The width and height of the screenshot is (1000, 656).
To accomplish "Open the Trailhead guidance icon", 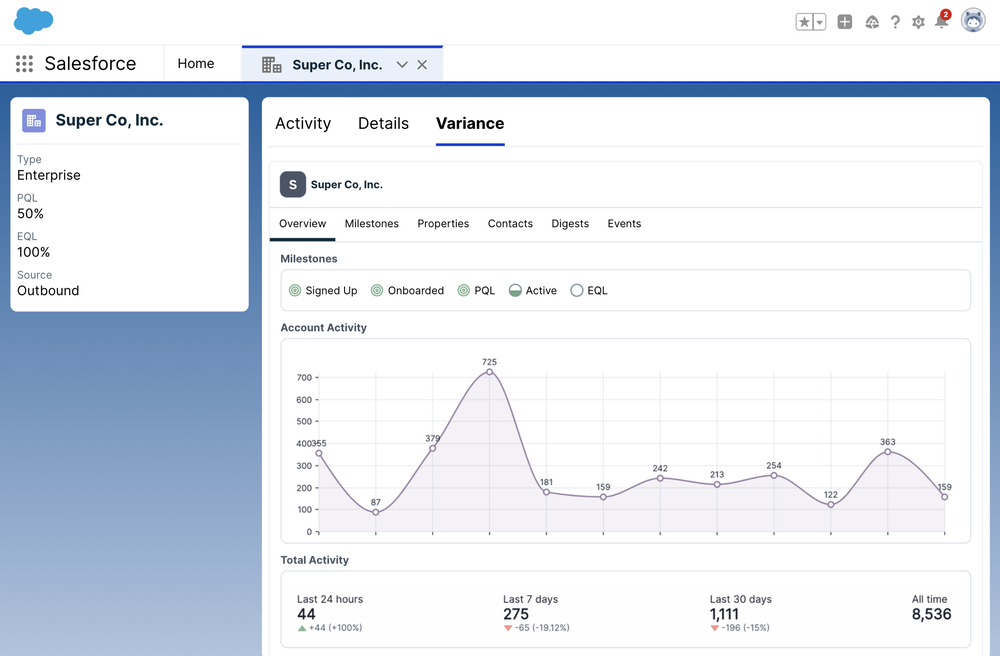I will 872,22.
